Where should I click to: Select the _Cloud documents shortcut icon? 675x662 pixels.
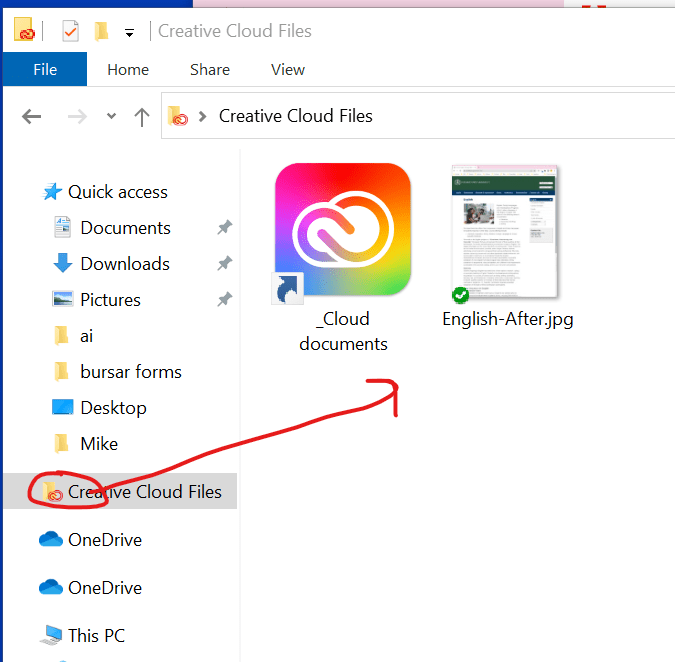click(x=342, y=232)
